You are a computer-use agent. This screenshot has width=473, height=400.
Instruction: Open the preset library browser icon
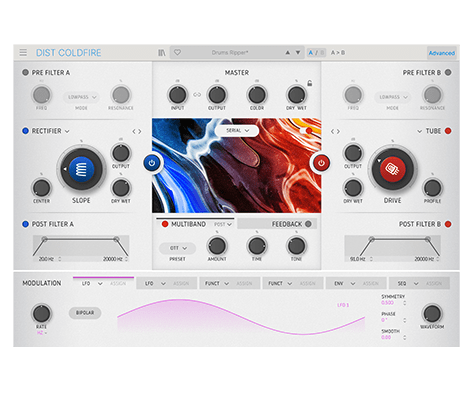(x=162, y=53)
